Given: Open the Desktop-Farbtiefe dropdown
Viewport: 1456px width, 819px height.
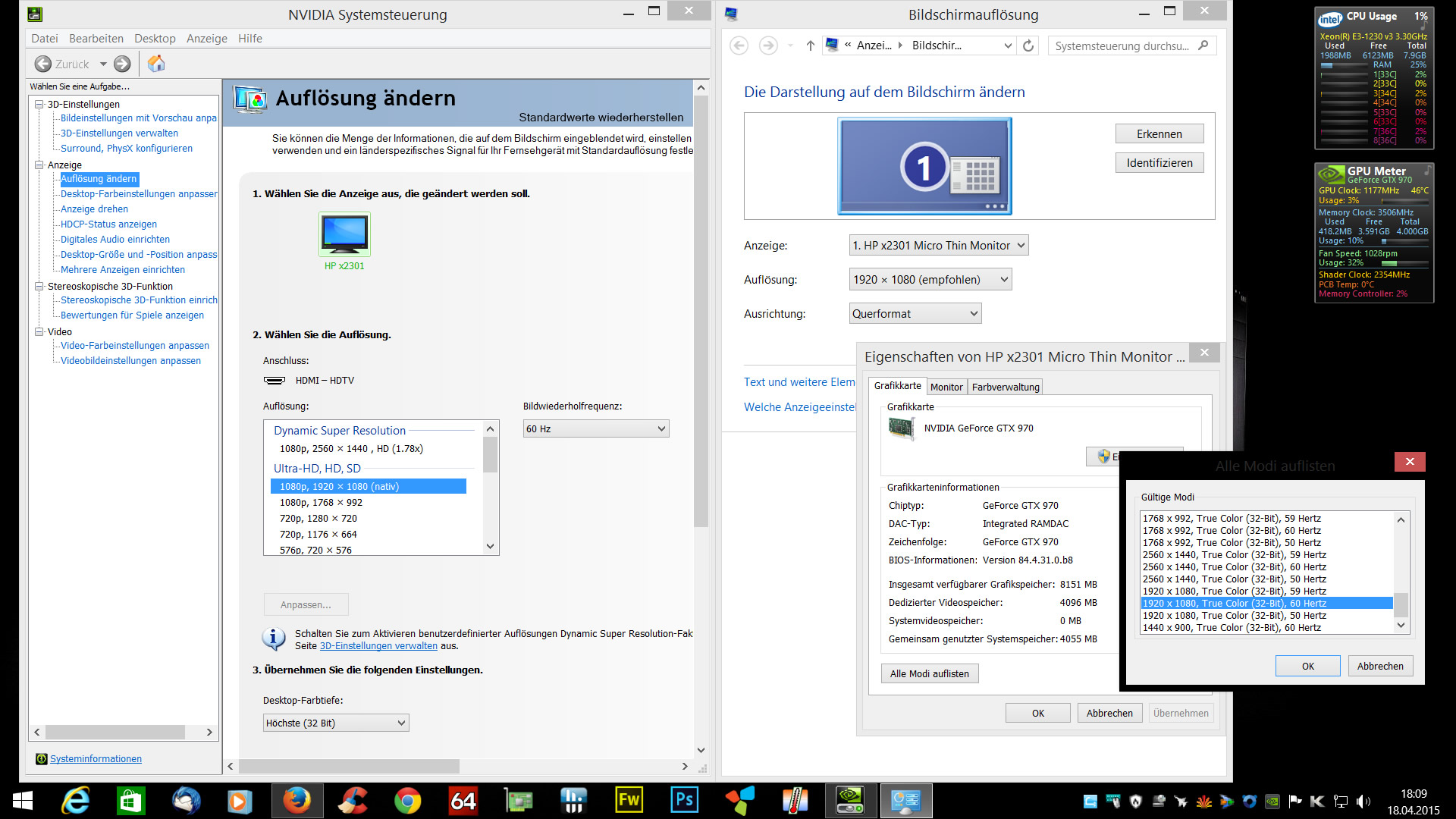Looking at the screenshot, I should (x=336, y=723).
